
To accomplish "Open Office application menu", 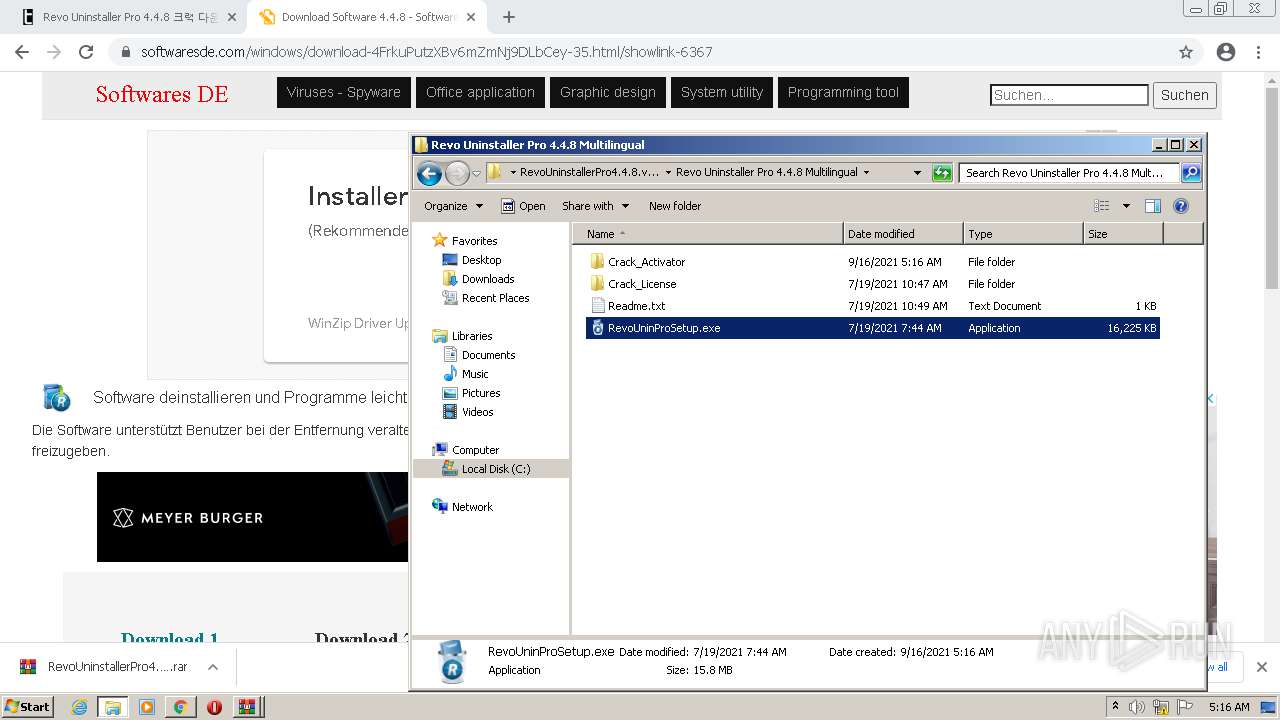I will [480, 92].
